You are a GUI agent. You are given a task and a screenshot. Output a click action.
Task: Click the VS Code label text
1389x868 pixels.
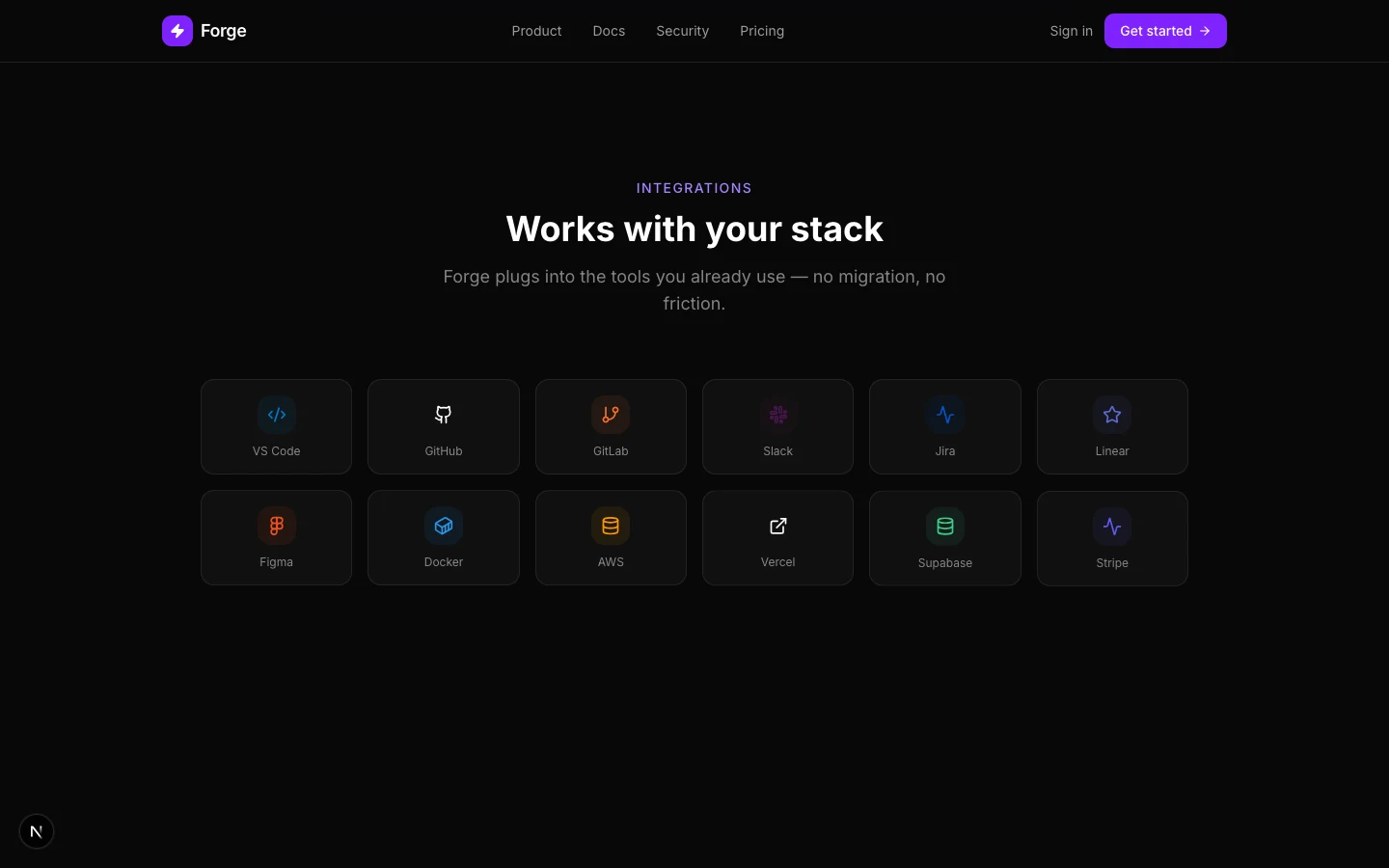(x=277, y=451)
